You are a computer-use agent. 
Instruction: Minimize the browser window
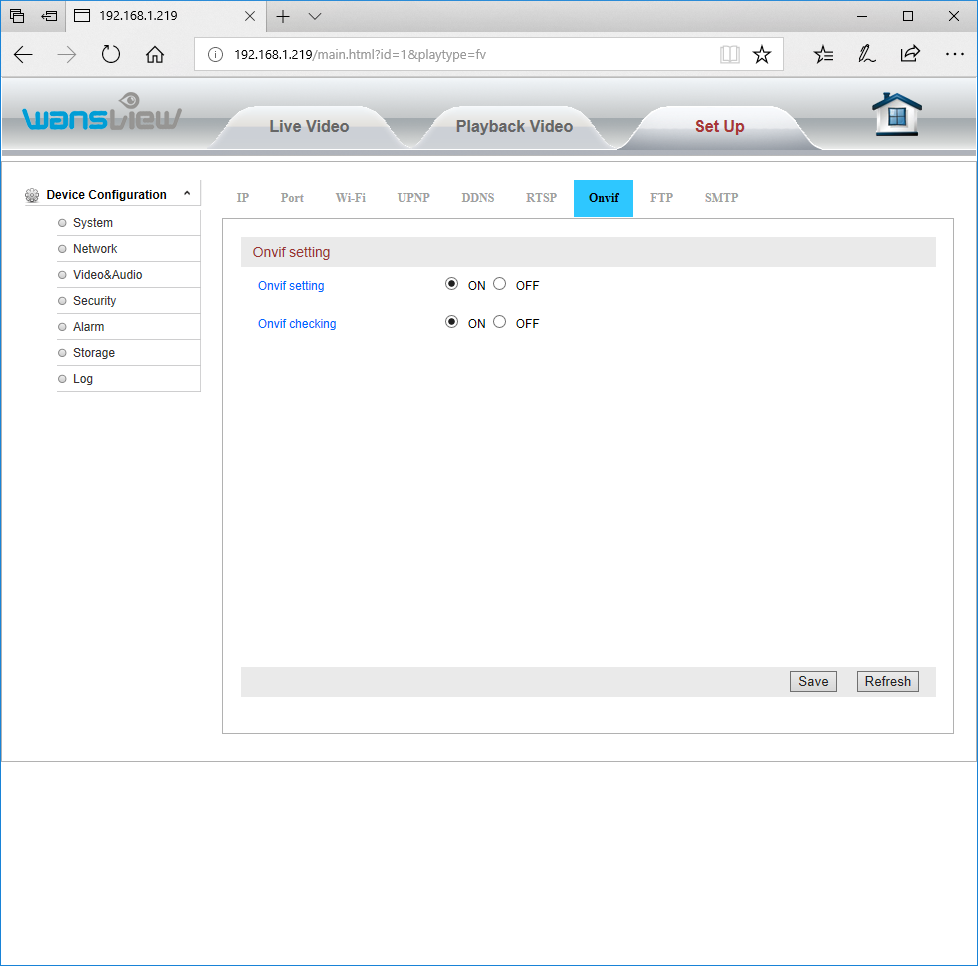point(861,16)
